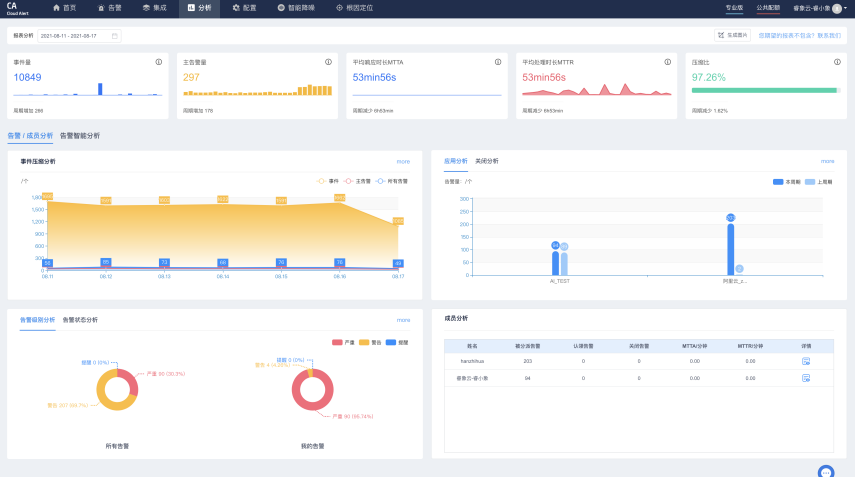855x477 pixels.
Task: Select the 应用分析 tab
Action: click(x=455, y=161)
